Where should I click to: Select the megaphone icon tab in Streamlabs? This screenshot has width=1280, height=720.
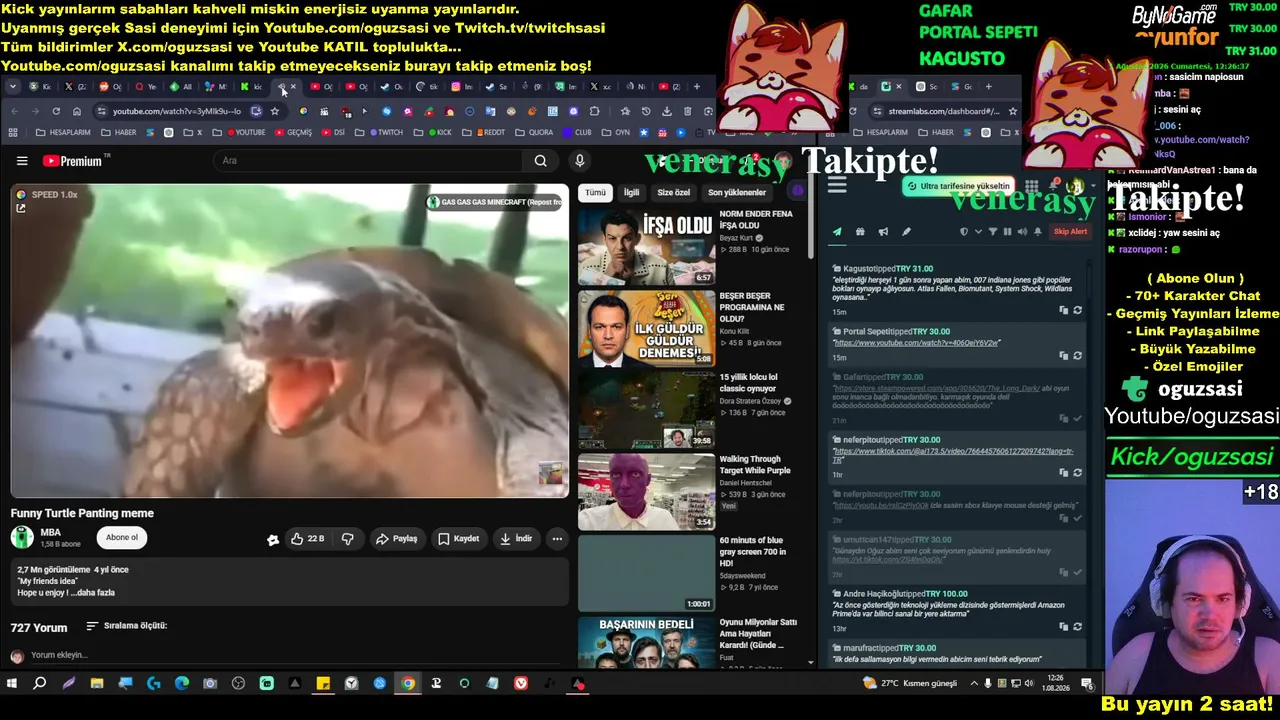pos(883,232)
